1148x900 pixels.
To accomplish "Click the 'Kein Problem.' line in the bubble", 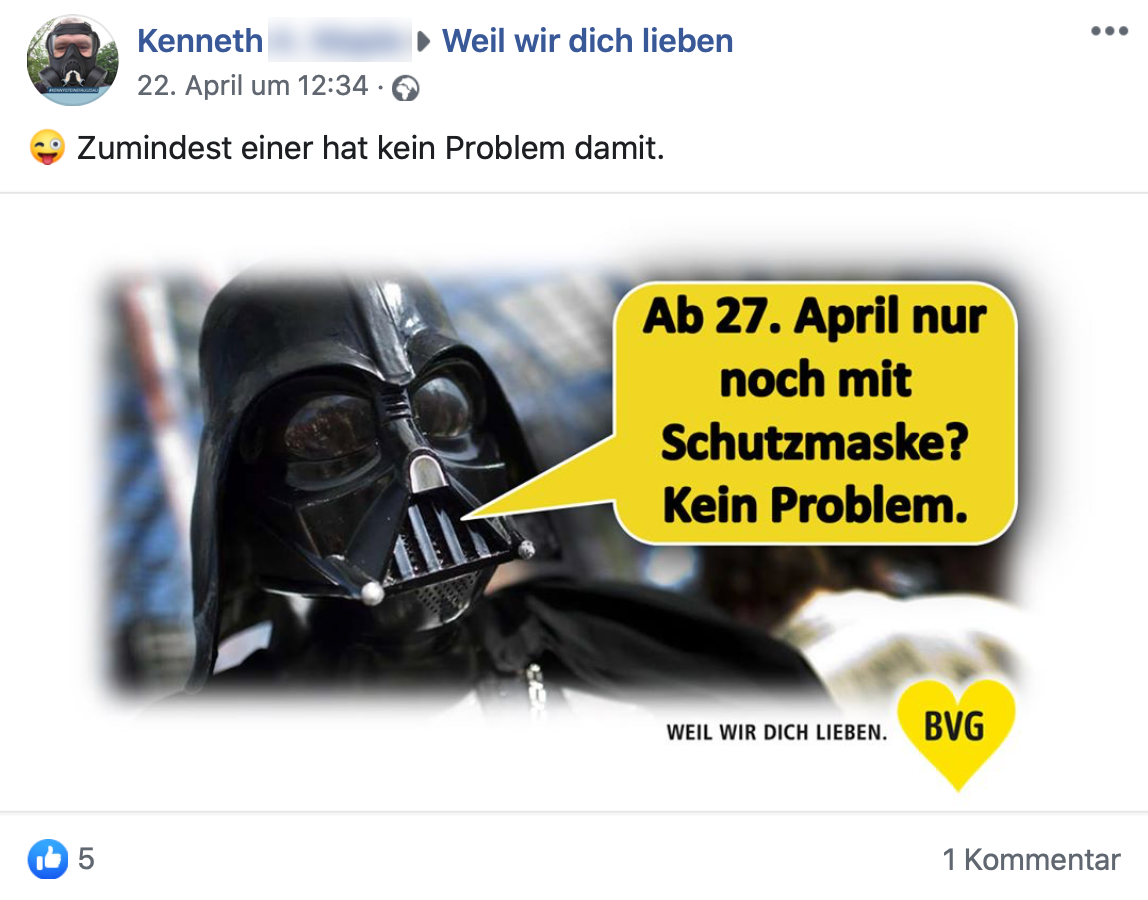I will [x=815, y=505].
